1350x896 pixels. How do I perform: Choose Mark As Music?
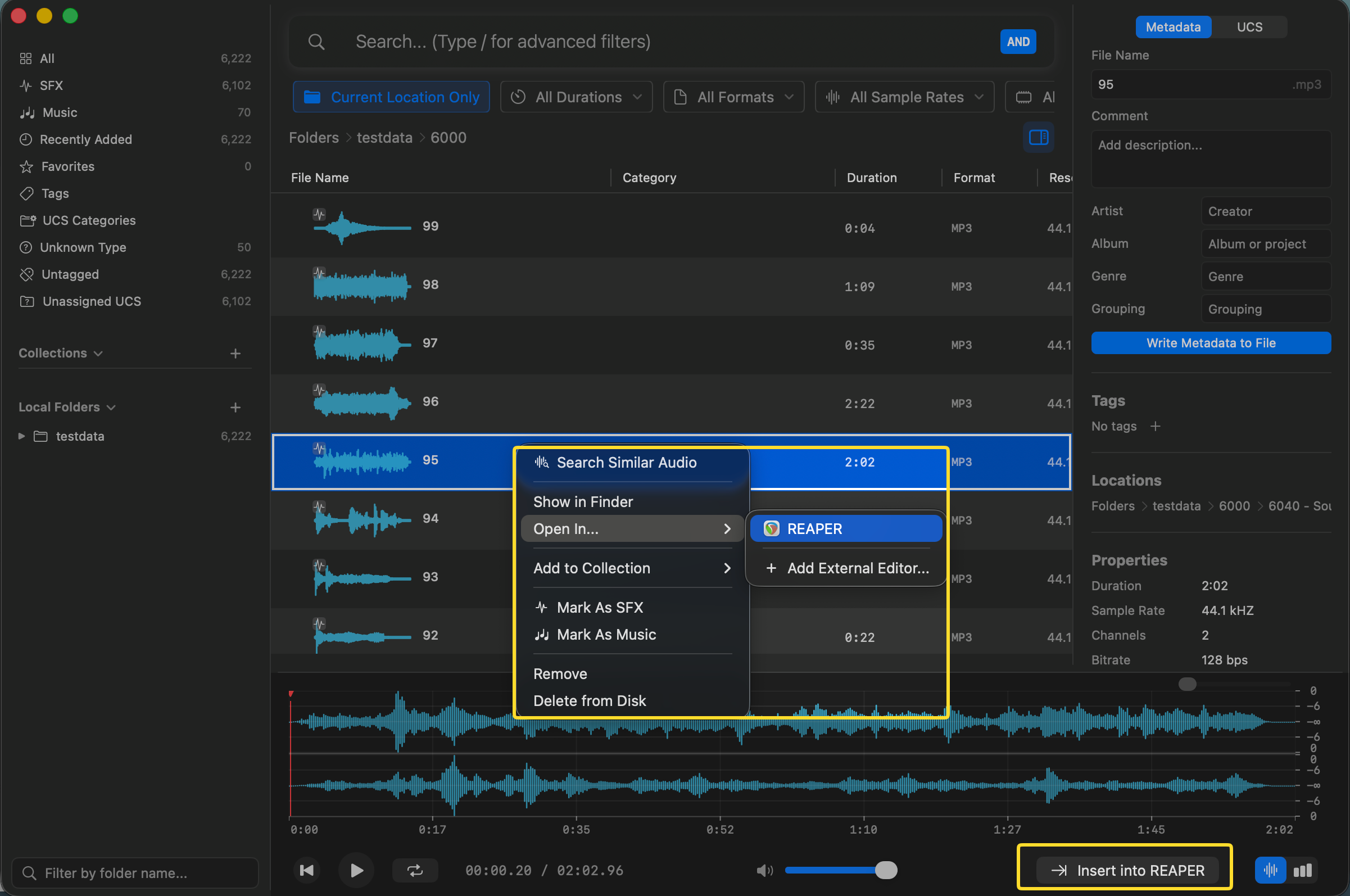[632, 634]
